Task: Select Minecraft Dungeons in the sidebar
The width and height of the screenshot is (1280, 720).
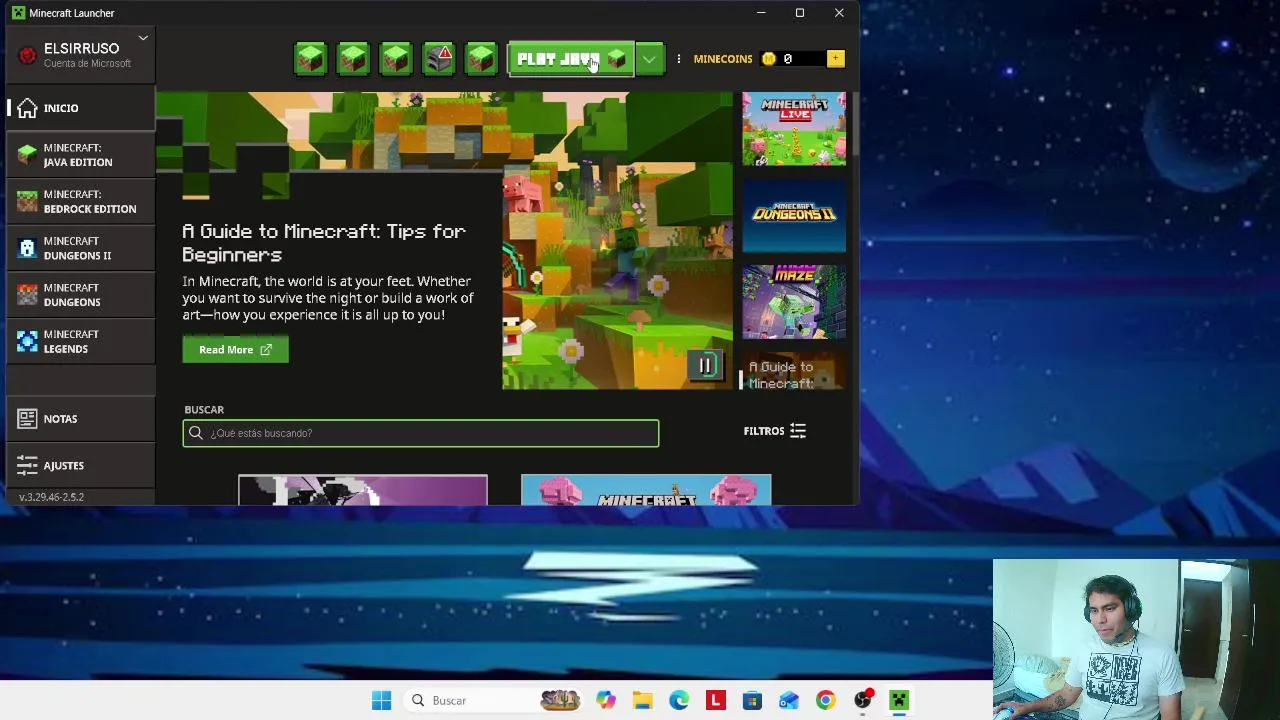Action: point(81,295)
